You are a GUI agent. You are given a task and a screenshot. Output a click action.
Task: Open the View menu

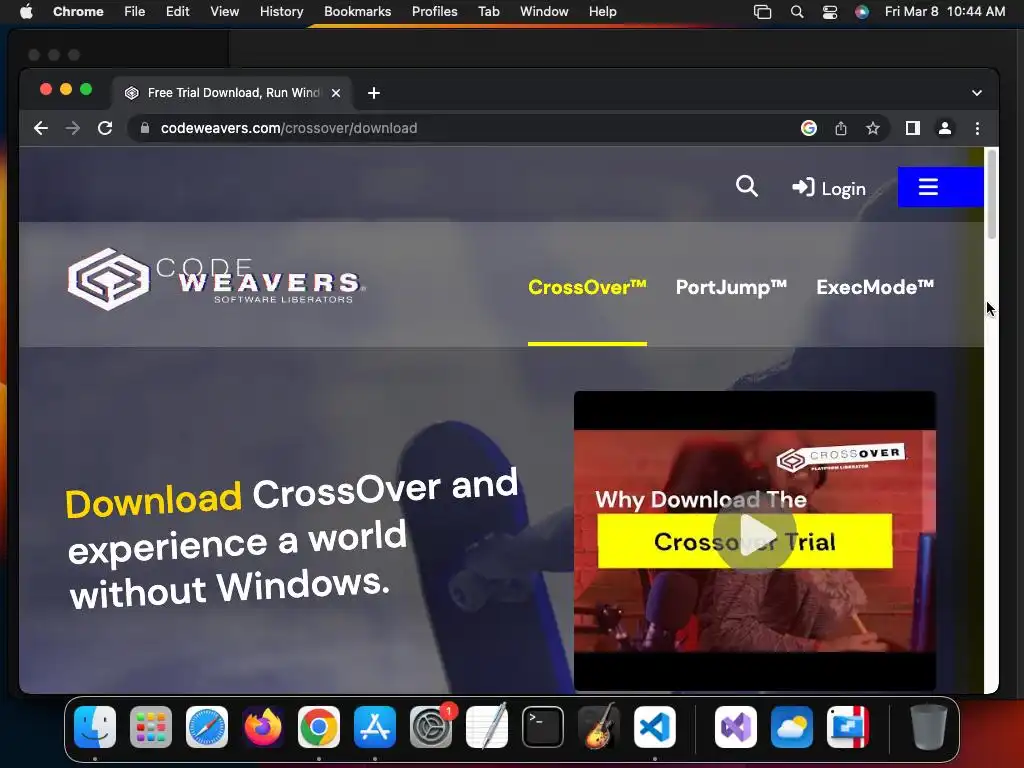click(224, 11)
